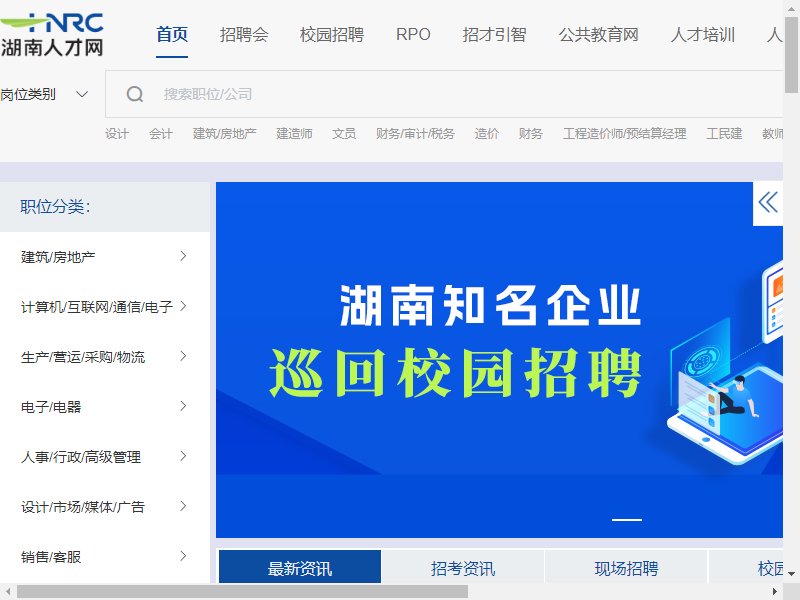Expand the 电子/电器 category
This screenshot has width=800, height=600.
pyautogui.click(x=104, y=407)
